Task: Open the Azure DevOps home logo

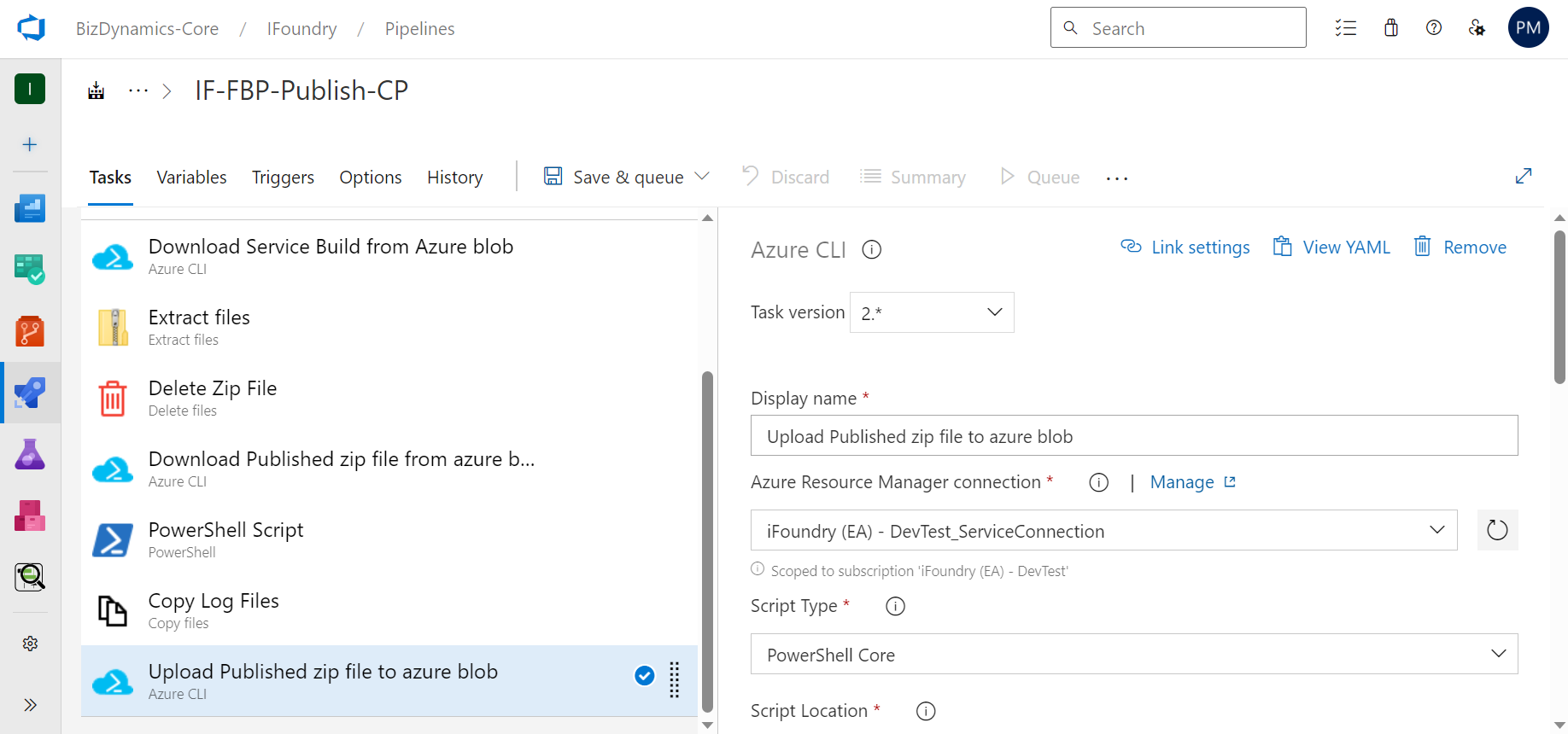Action: pos(31,28)
